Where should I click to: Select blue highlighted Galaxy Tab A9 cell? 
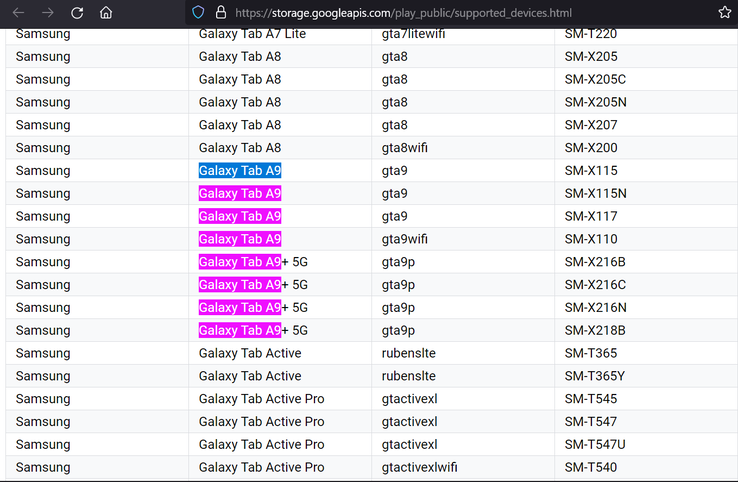click(x=240, y=170)
